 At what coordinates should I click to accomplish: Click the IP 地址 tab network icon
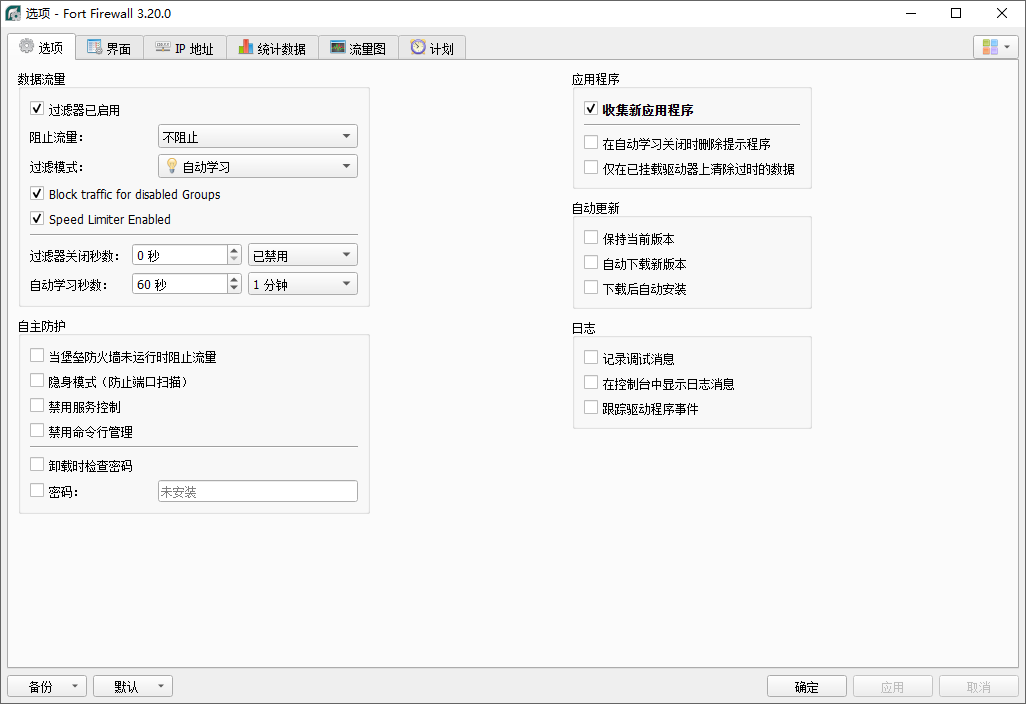pos(162,47)
